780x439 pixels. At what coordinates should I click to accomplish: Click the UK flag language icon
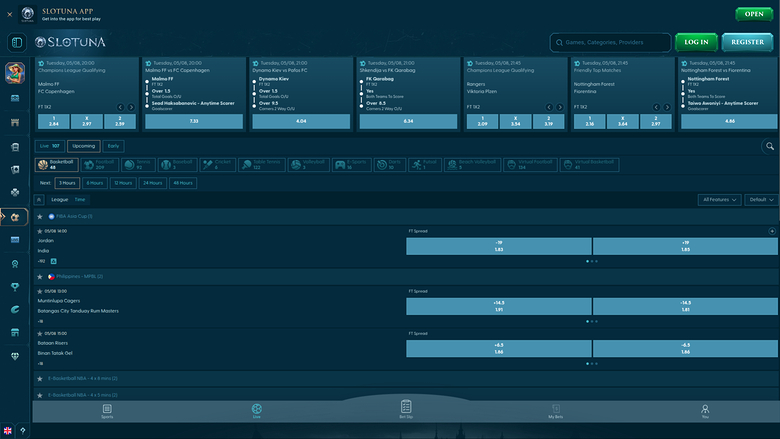9,431
